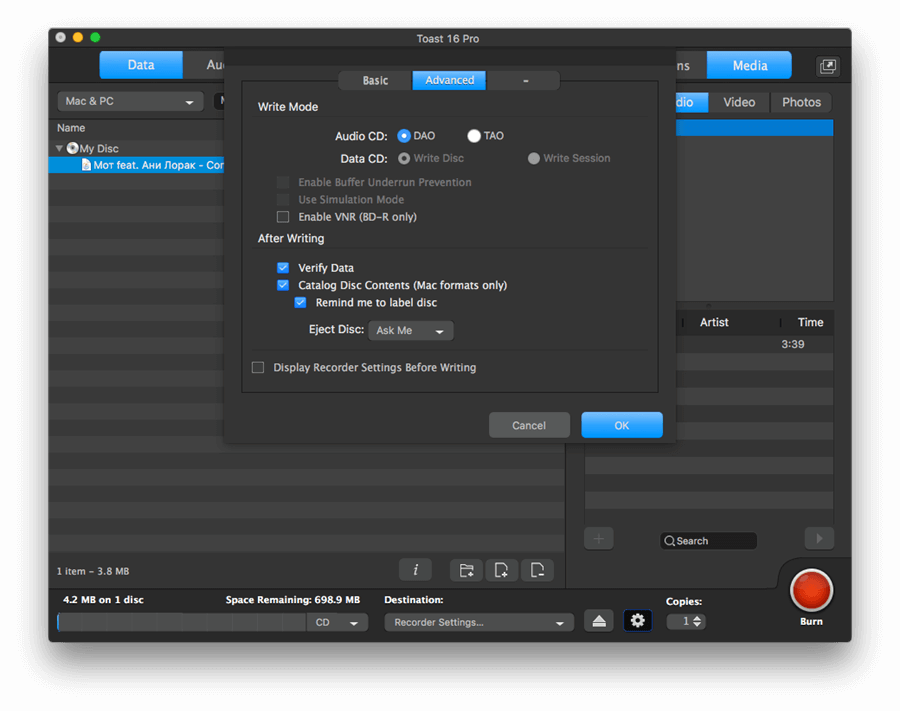Viewport: 900px width, 711px height.
Task: Click the disc space usage bar
Action: [x=182, y=622]
